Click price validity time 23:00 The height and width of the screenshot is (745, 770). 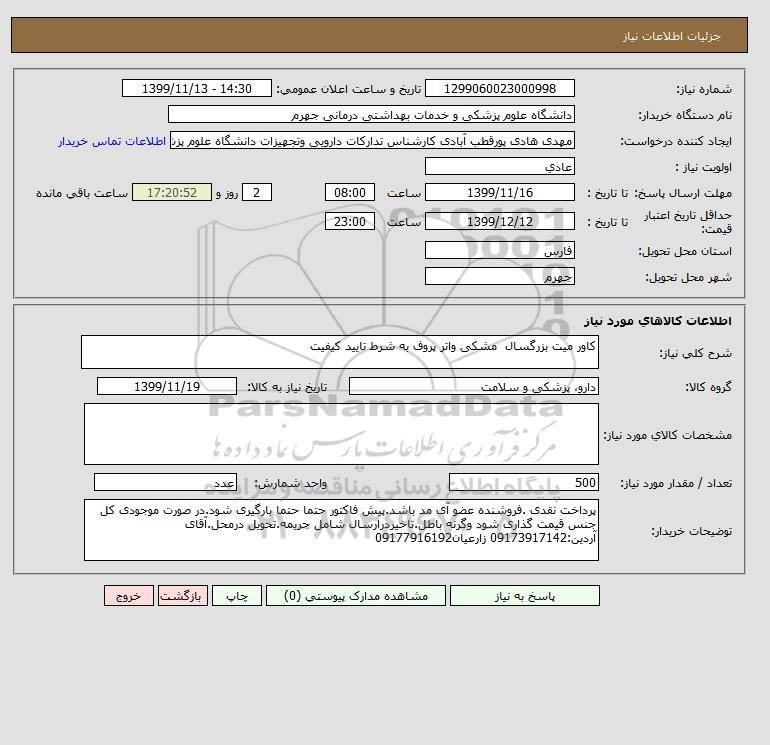click(350, 221)
